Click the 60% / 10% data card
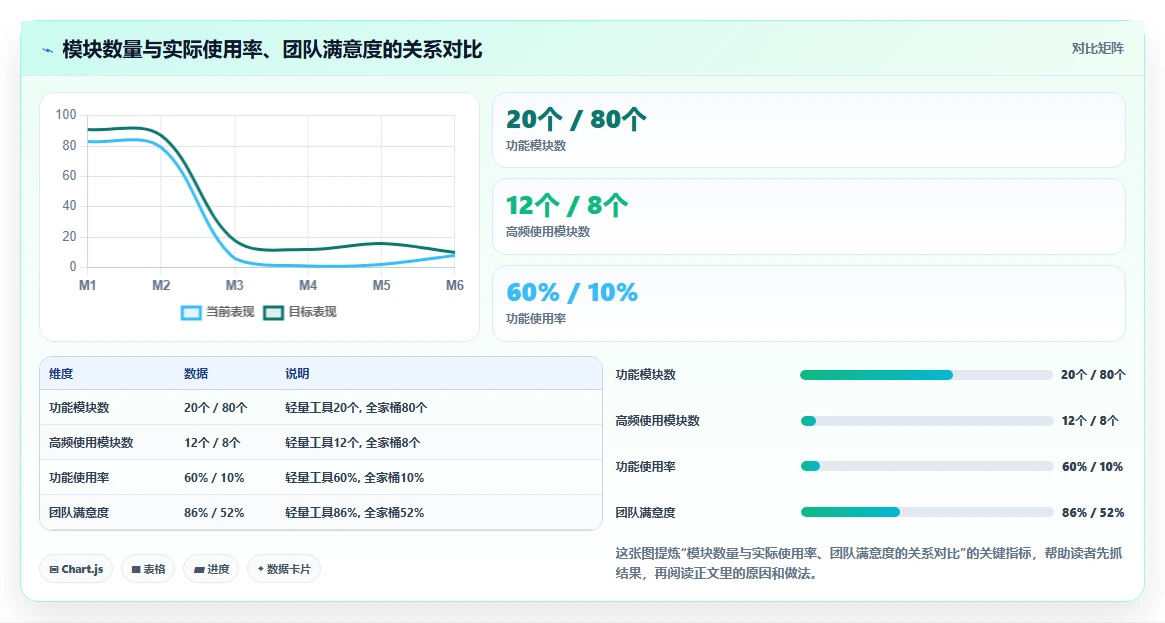The width and height of the screenshot is (1165, 623). 808,303
